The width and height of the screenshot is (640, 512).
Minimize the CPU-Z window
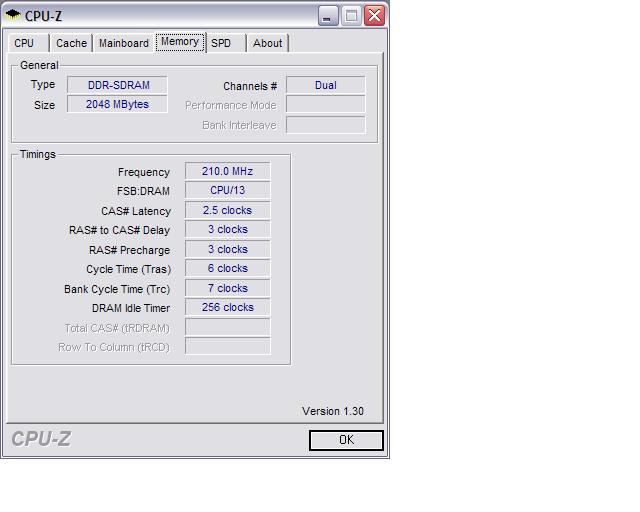[328, 16]
